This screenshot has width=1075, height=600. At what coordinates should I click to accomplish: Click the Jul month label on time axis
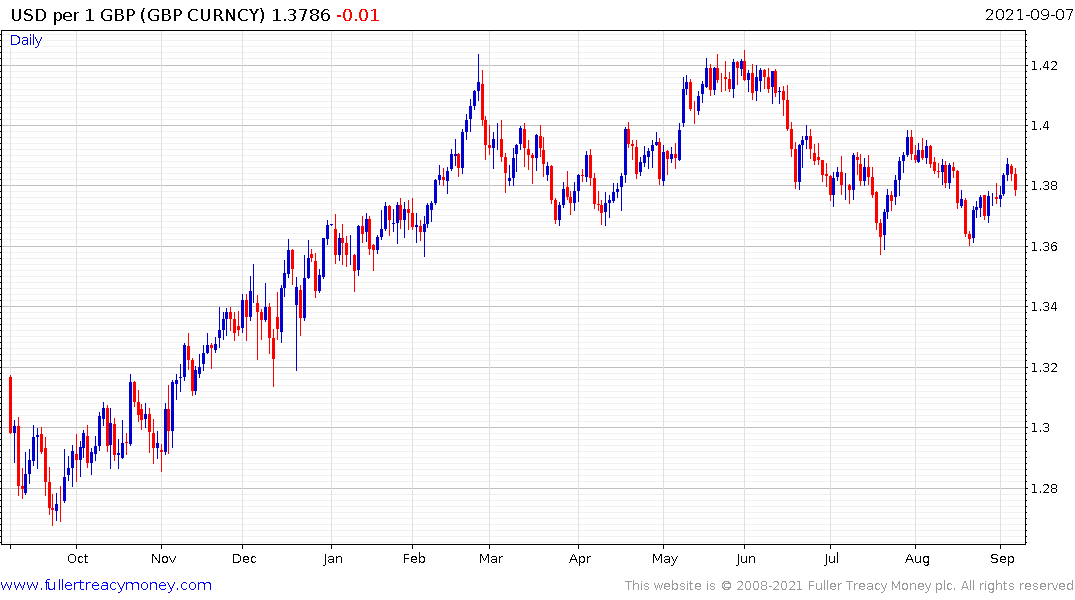click(x=832, y=558)
